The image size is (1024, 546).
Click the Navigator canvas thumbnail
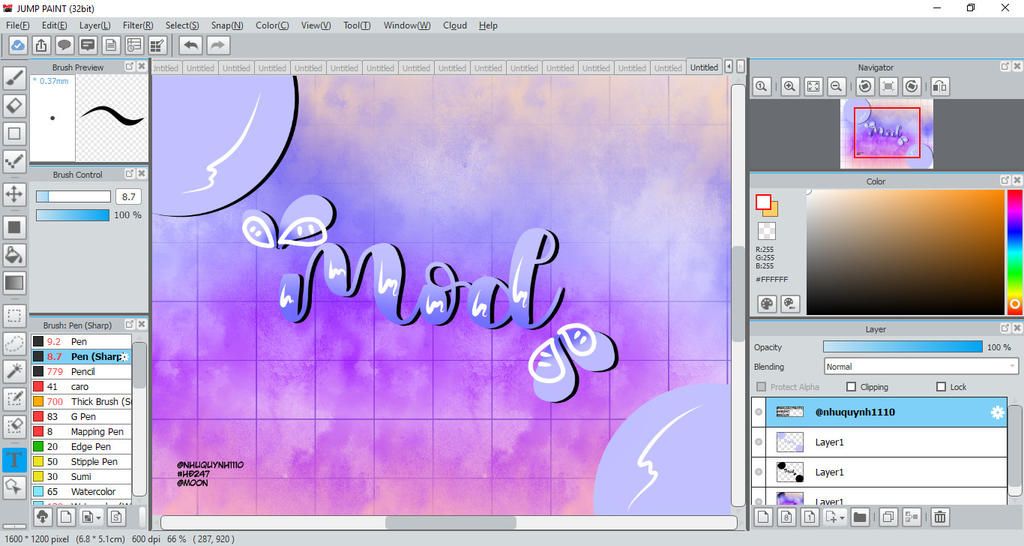pyautogui.click(x=886, y=134)
